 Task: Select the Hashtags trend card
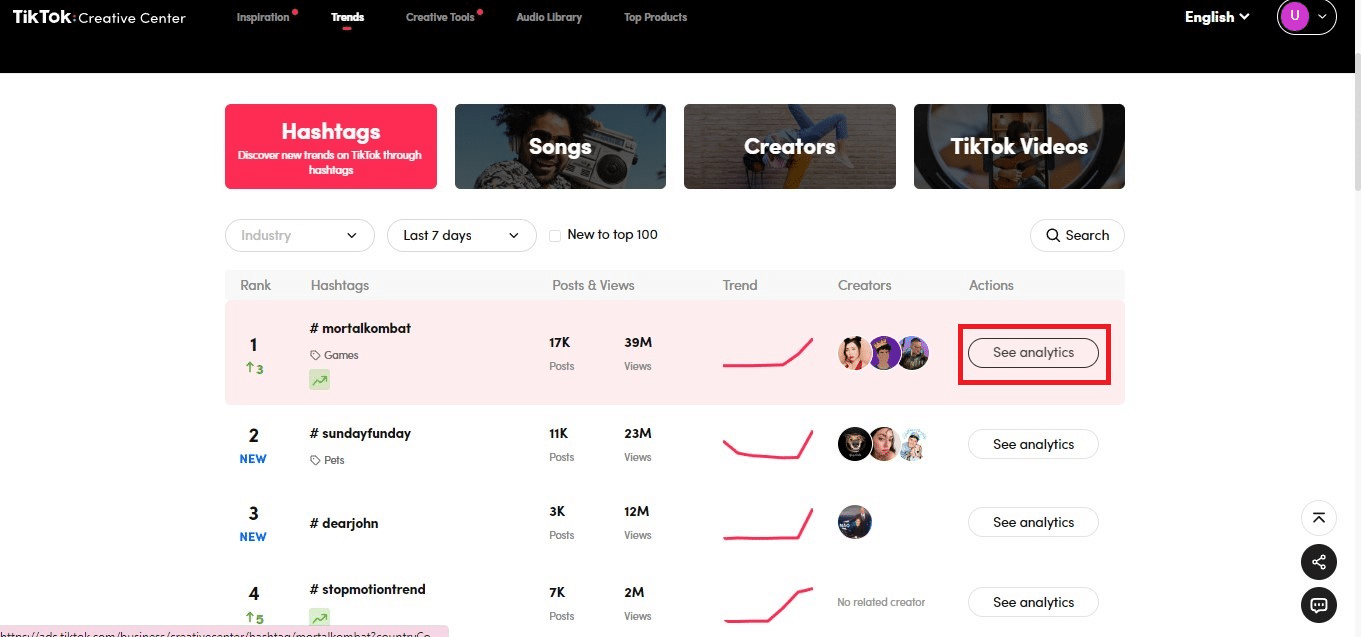tap(331, 146)
